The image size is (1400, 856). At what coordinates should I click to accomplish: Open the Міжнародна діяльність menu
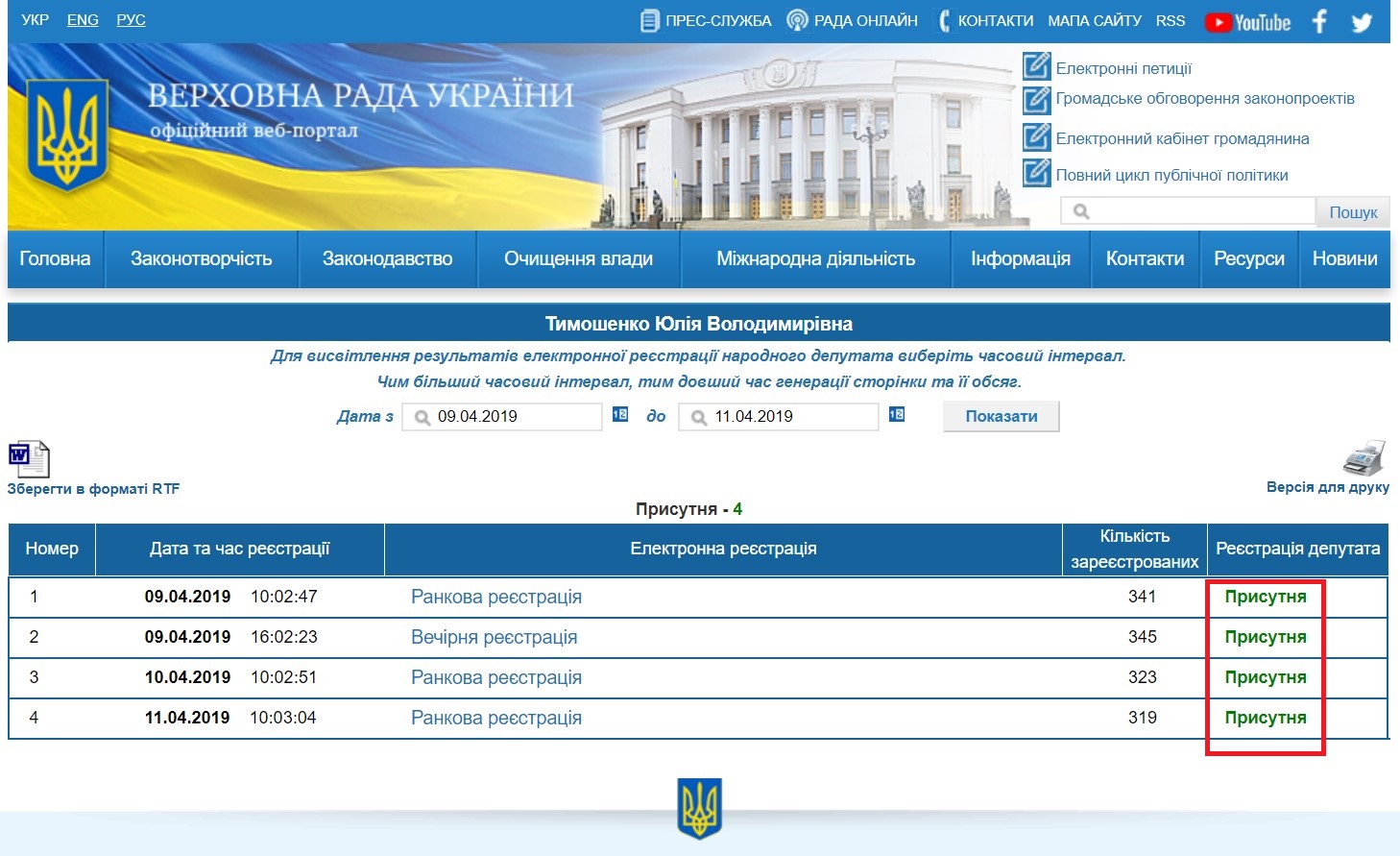pos(815,259)
